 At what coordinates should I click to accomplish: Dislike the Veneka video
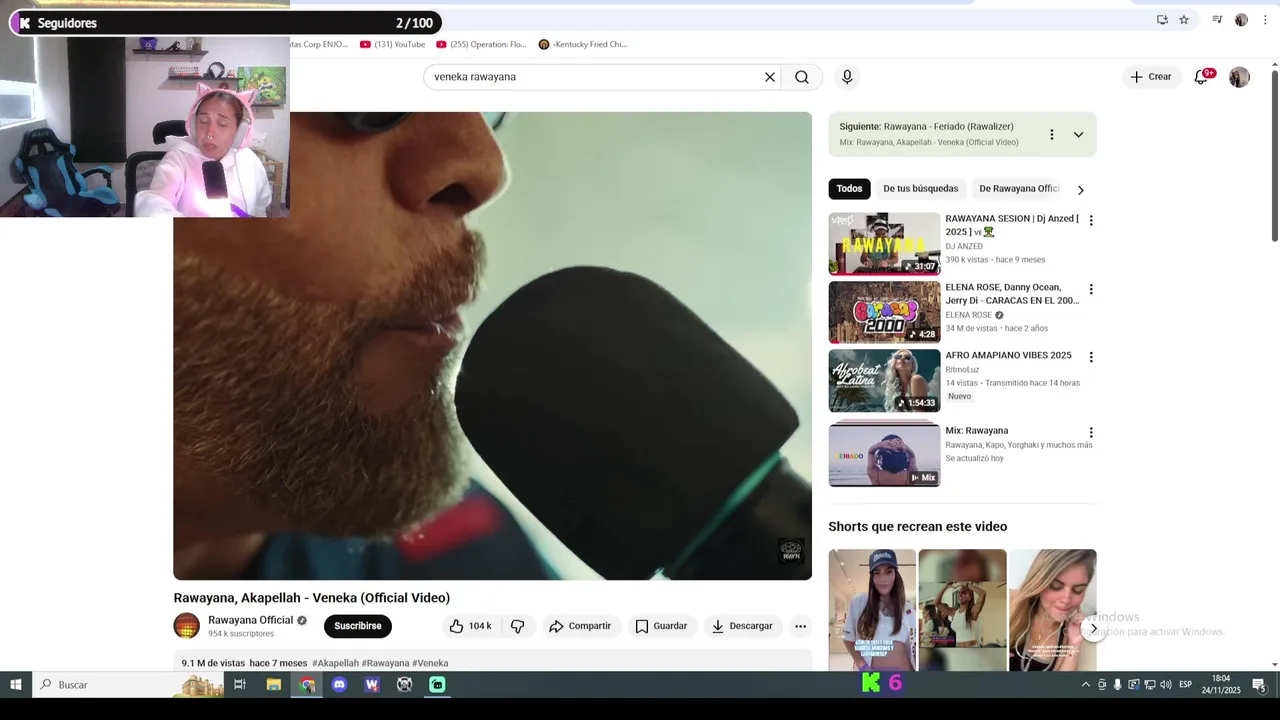(517, 626)
